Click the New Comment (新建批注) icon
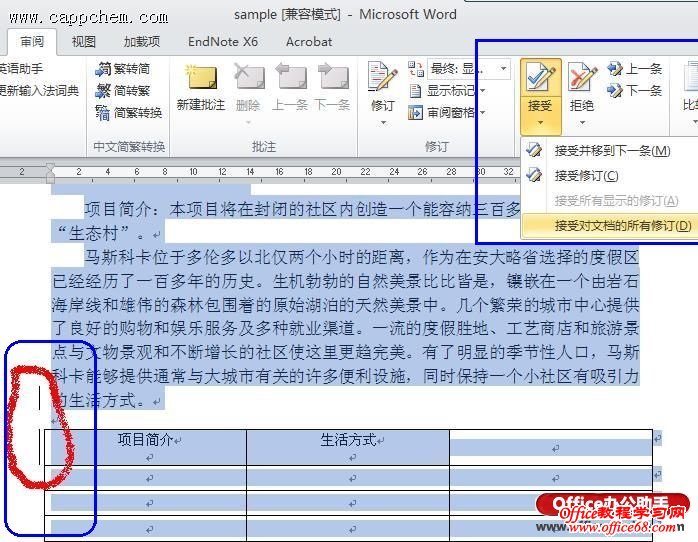 coord(201,77)
